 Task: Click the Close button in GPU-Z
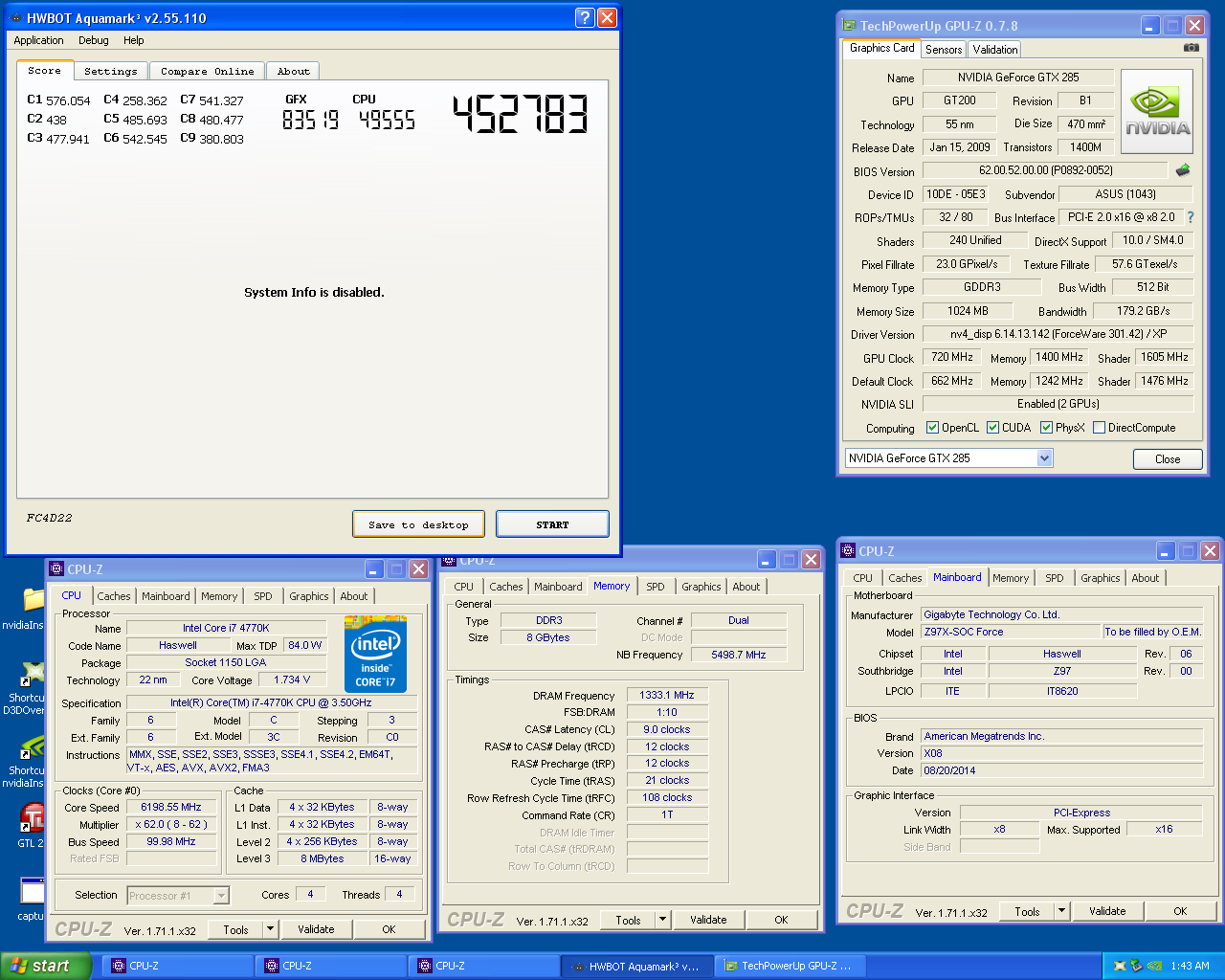click(1168, 459)
